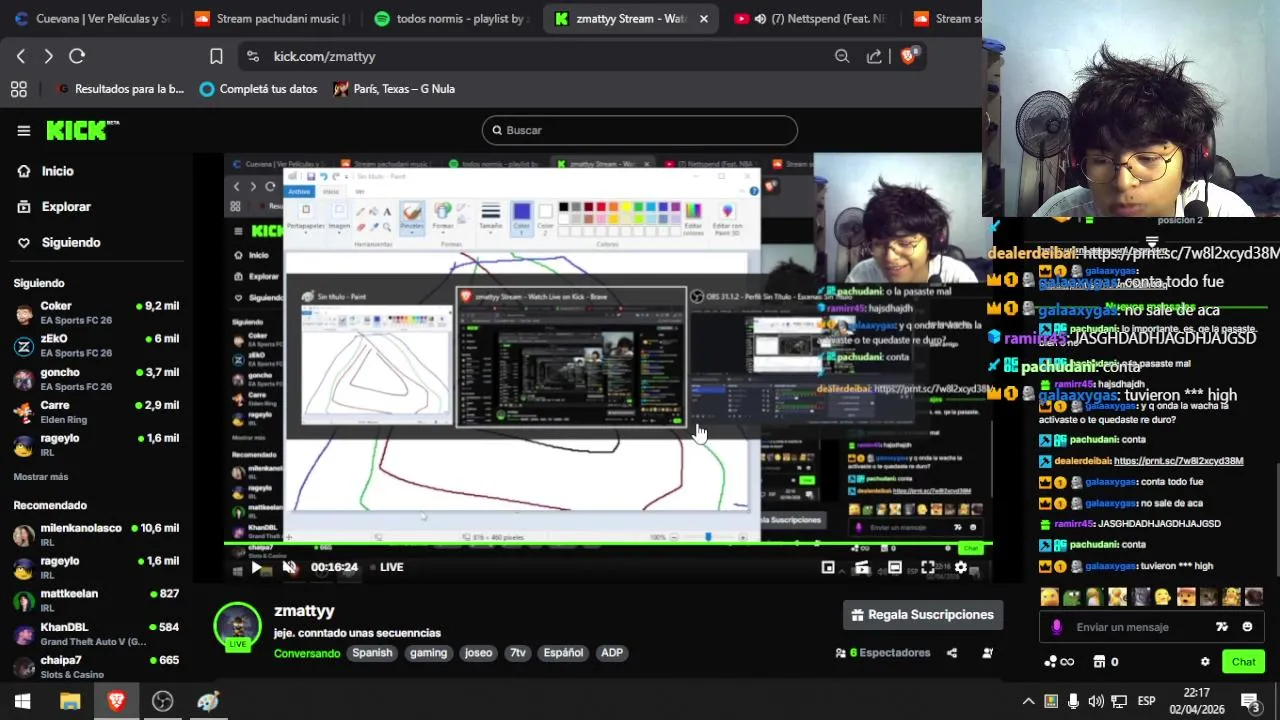Open the Brave Shields lion icon
The width and height of the screenshot is (1280, 720).
[908, 56]
